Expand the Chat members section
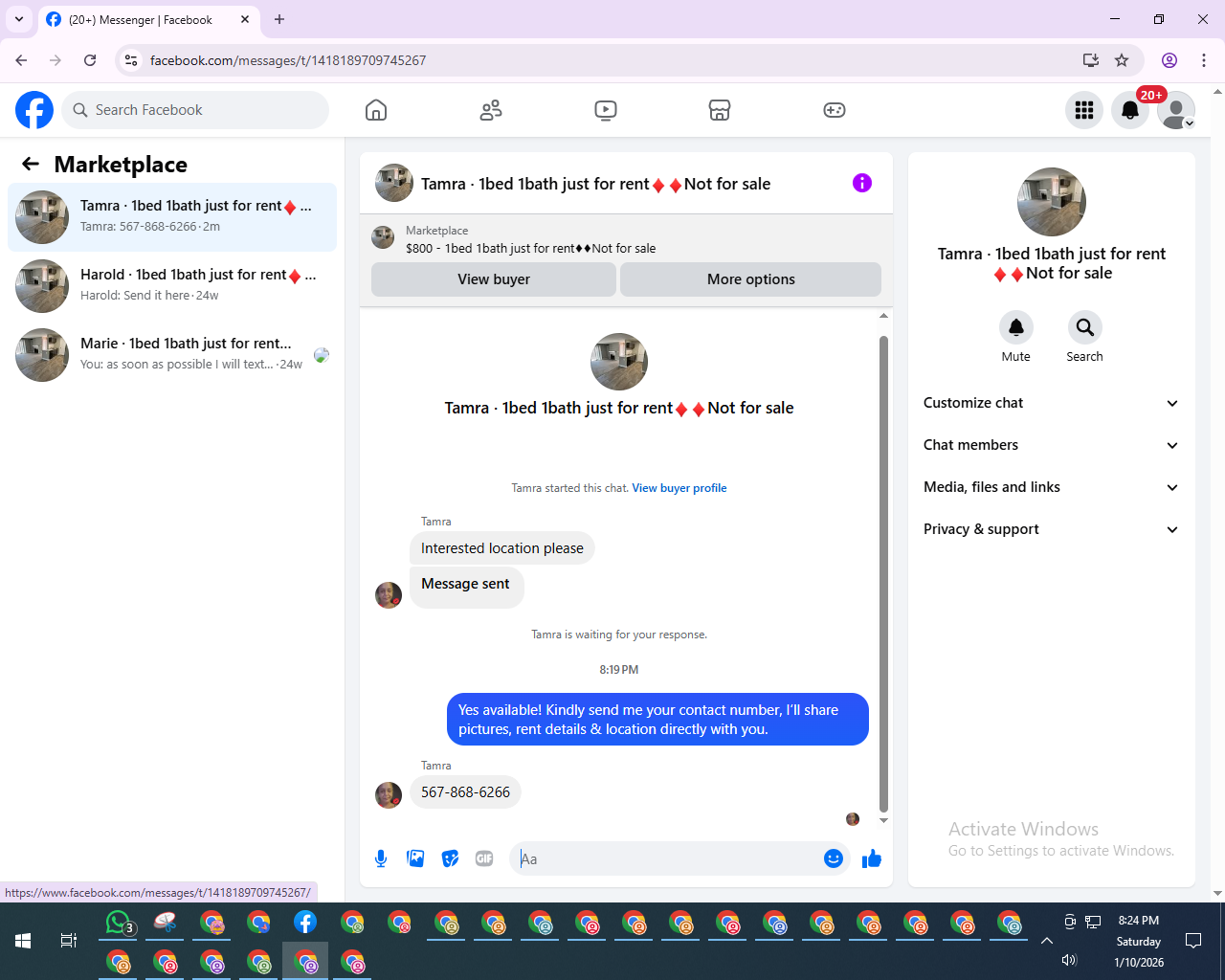This screenshot has height=980, width=1225. click(1050, 445)
